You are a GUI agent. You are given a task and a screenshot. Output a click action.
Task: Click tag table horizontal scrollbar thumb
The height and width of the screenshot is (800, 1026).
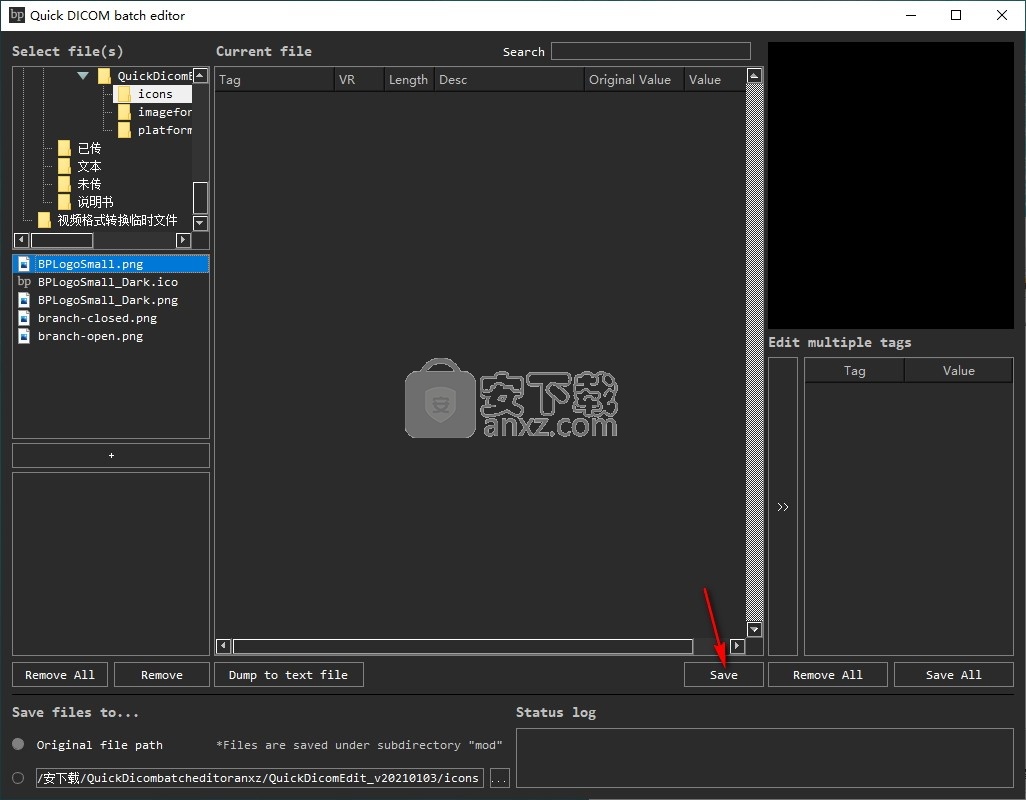point(463,646)
